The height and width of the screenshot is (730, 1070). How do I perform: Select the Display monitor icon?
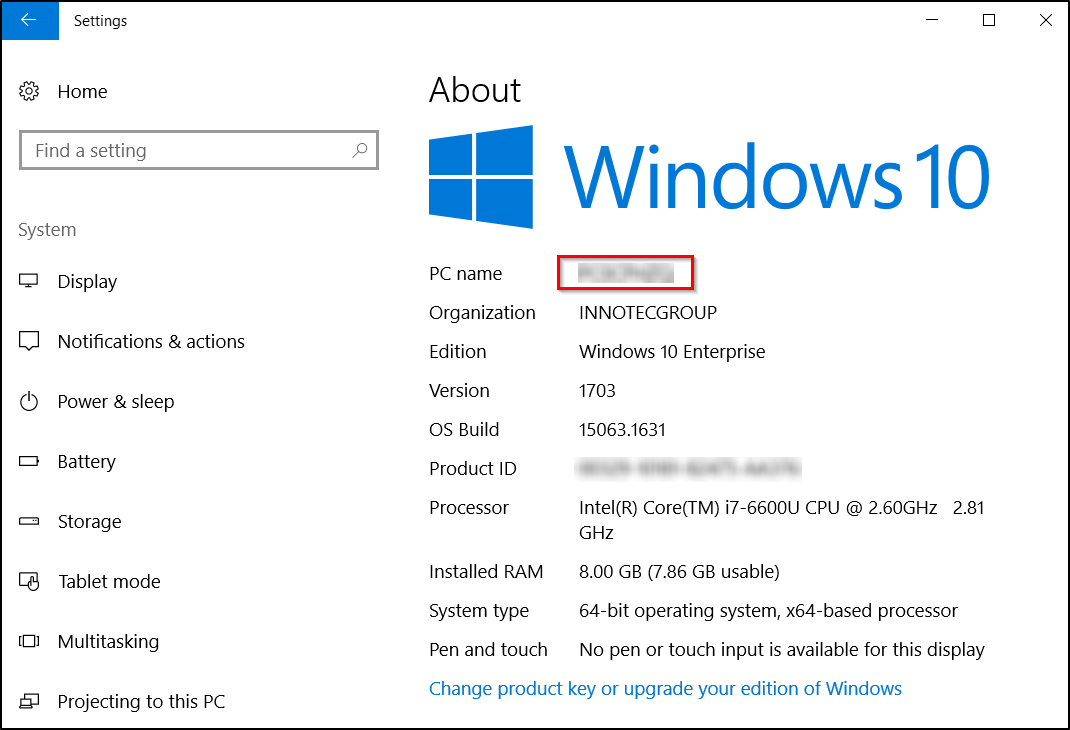click(x=29, y=281)
